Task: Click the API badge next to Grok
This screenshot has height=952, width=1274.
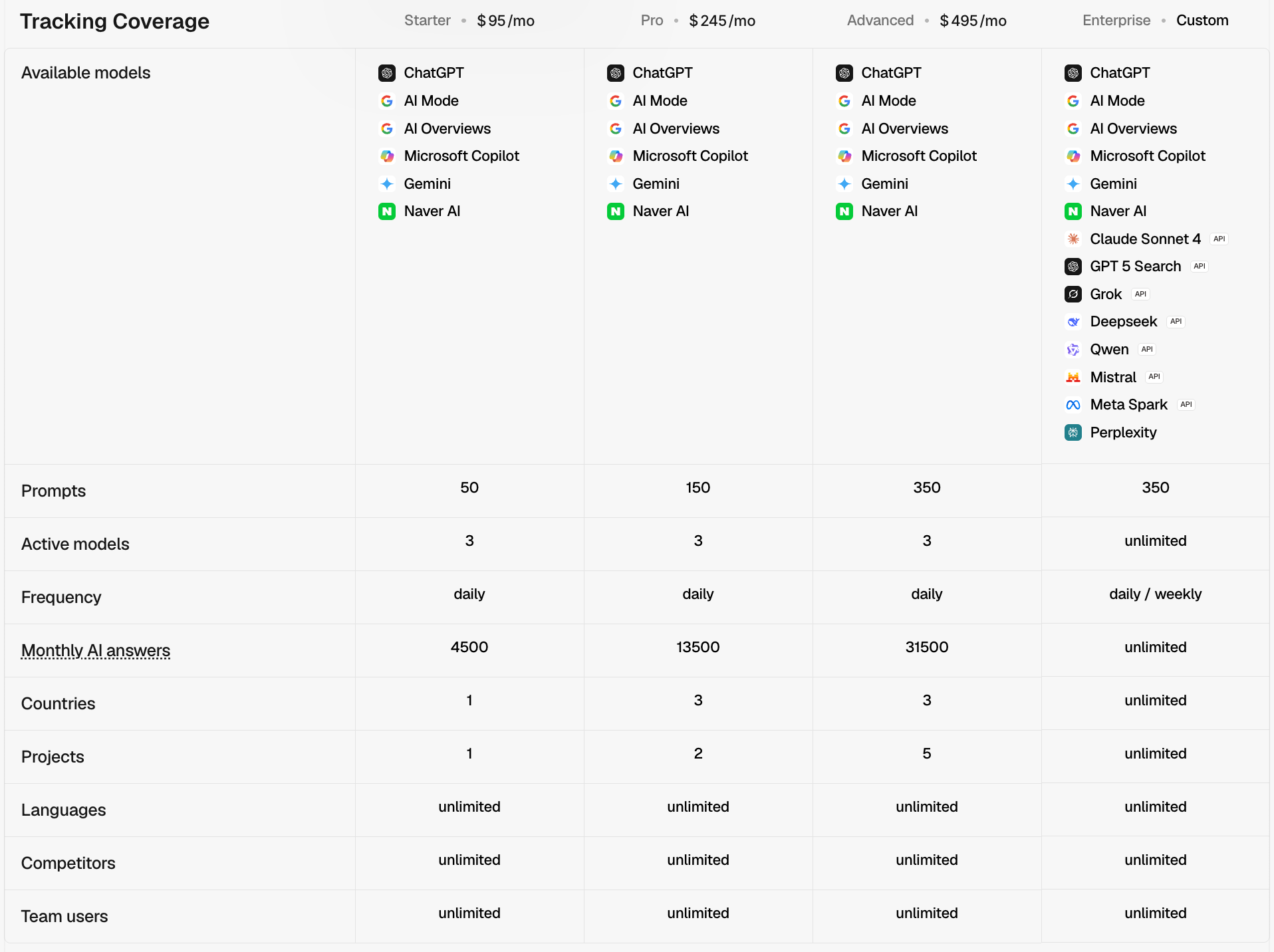Action: pos(1141,295)
